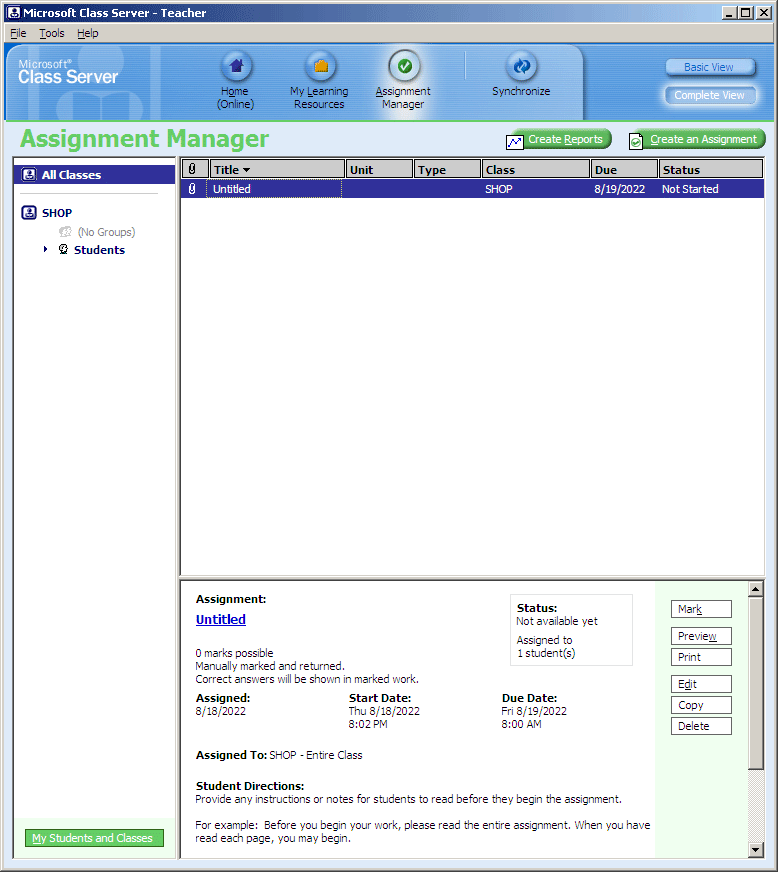Click the Class Server title bar icon
778x872 pixels.
click(14, 12)
